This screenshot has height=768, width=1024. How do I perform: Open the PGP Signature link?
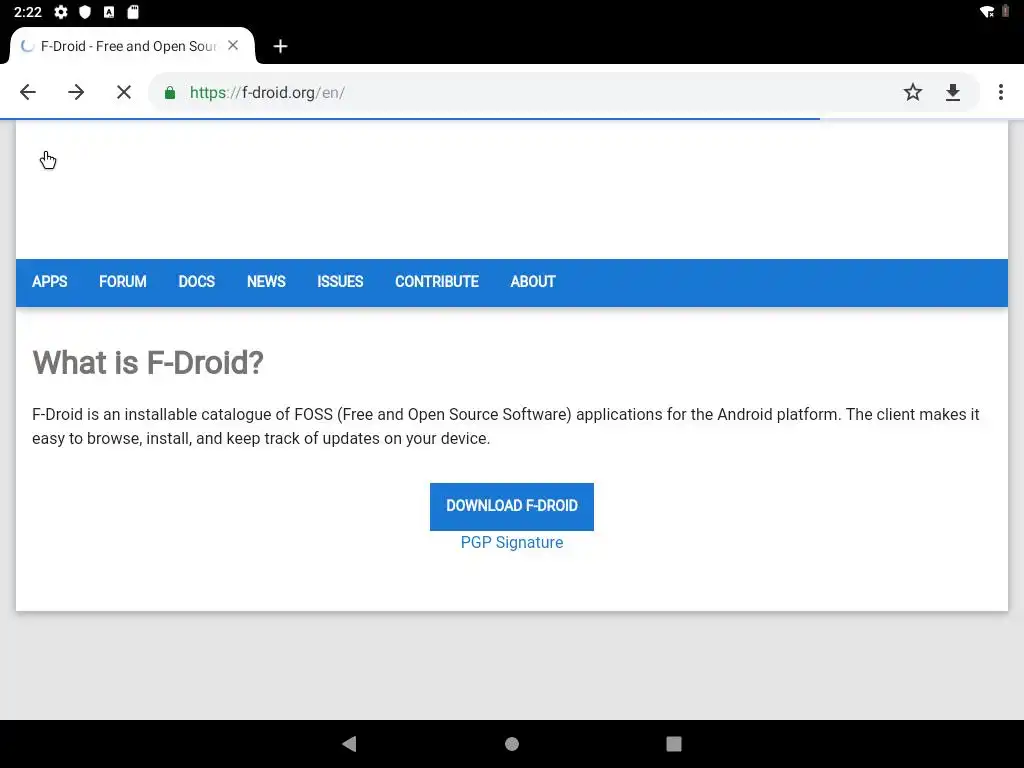[512, 543]
